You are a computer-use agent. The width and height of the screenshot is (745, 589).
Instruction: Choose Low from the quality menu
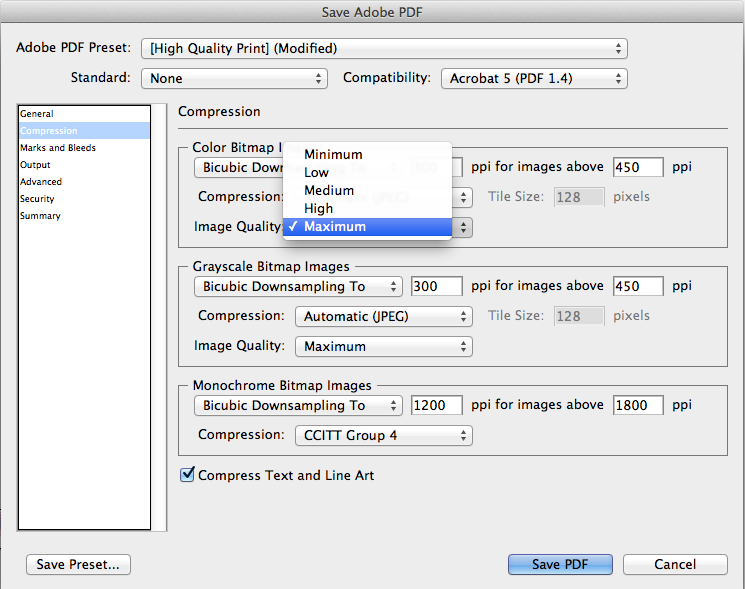click(317, 173)
